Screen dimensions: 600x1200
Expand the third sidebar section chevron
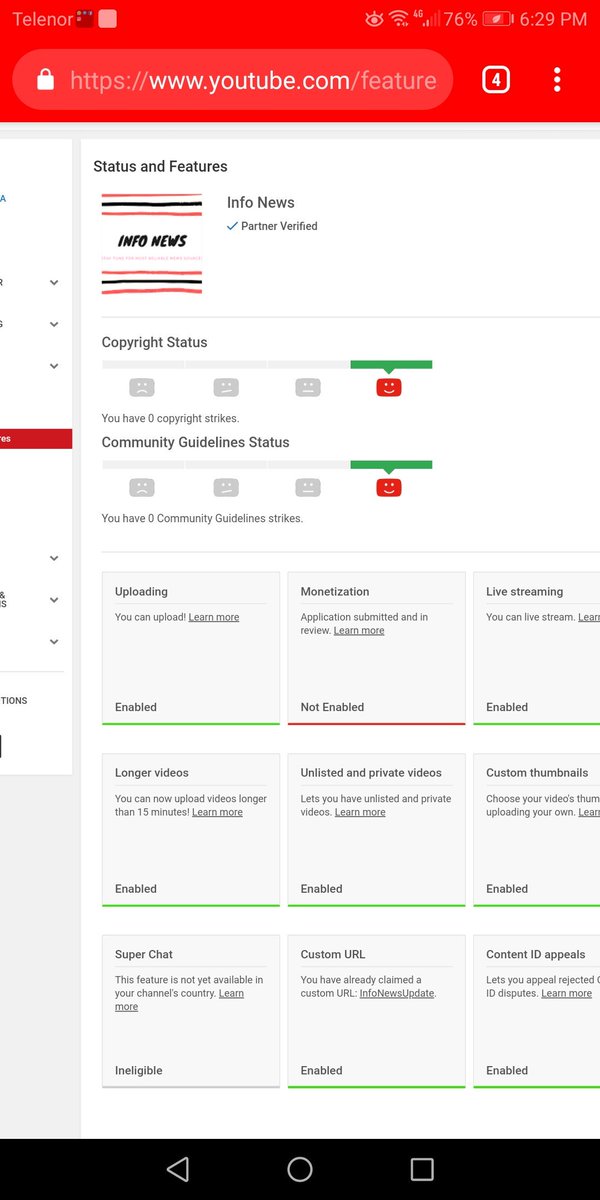tap(54, 367)
